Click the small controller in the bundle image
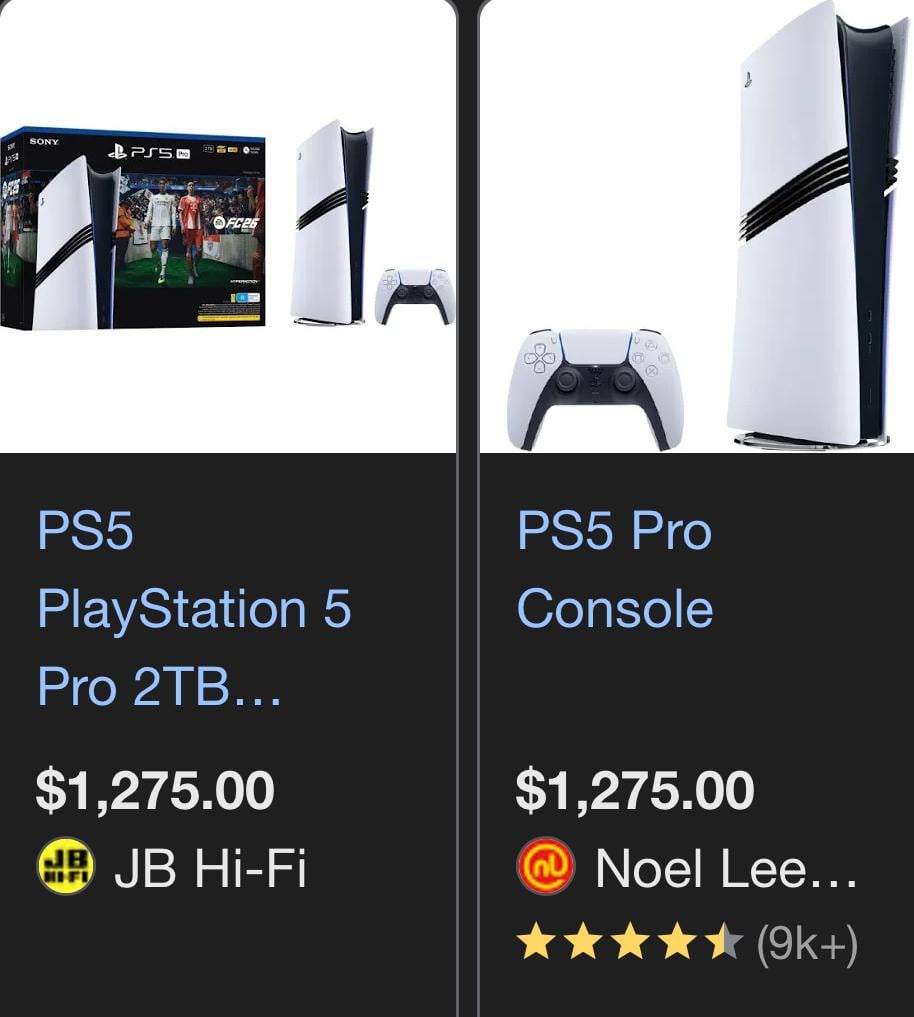The height and width of the screenshot is (1017, 914). coord(414,296)
